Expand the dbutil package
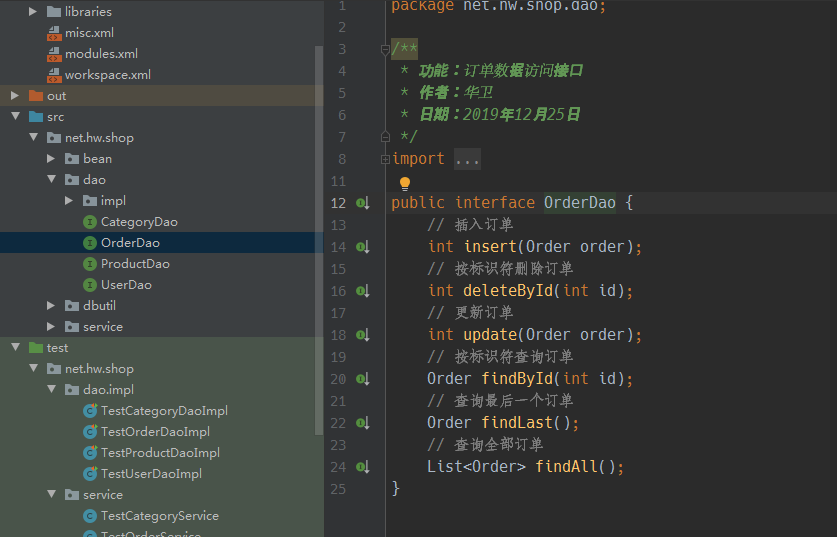 [51, 305]
